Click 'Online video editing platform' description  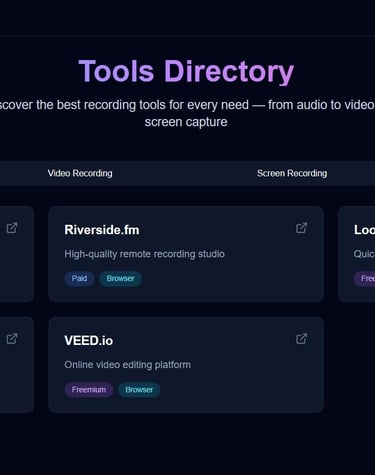(x=127, y=365)
